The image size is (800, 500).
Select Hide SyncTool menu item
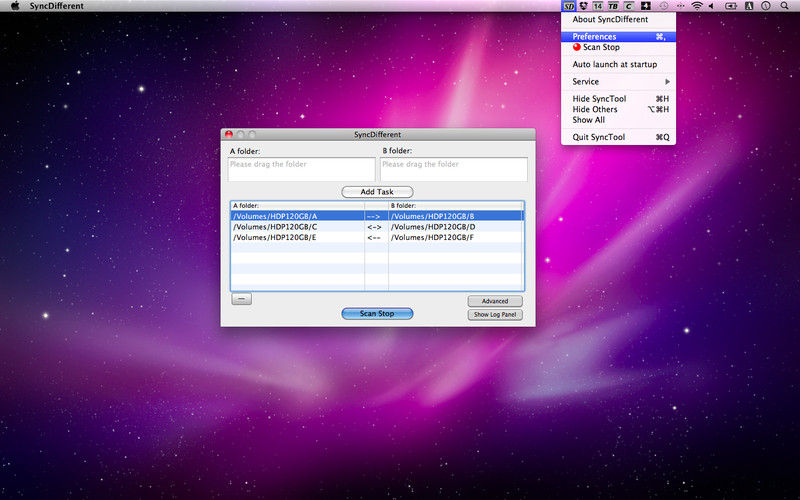pos(618,98)
